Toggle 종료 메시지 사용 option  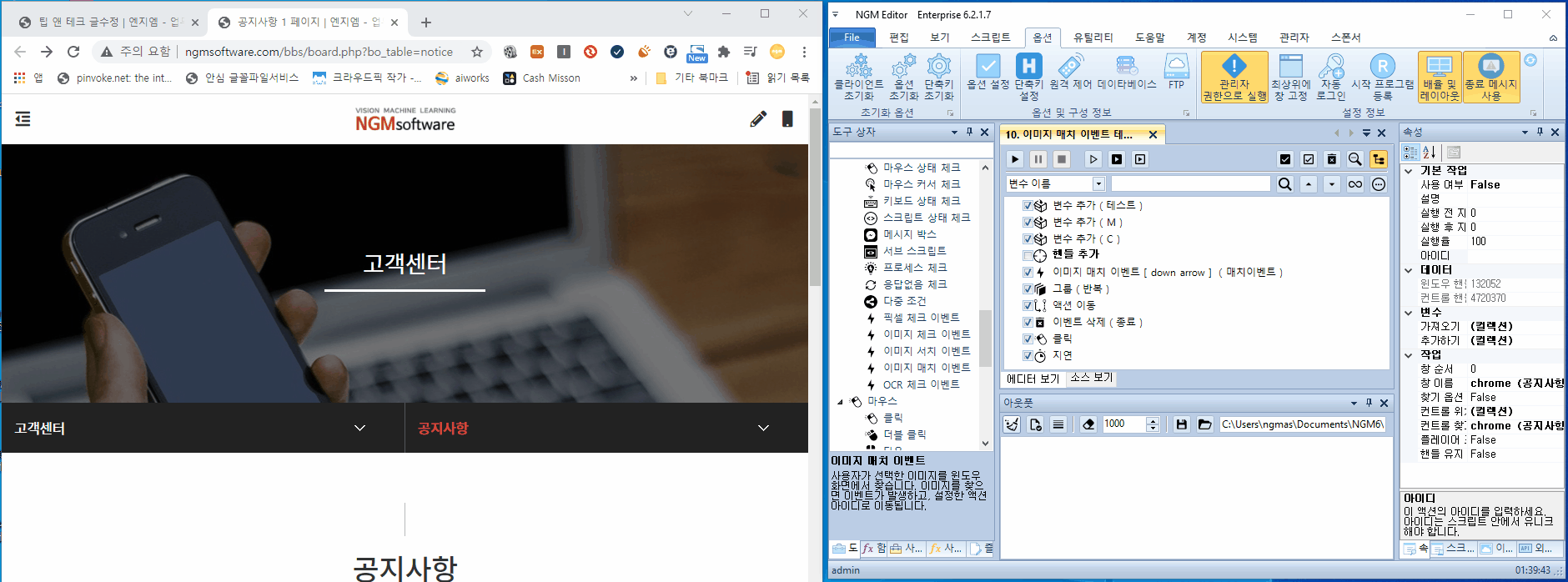pos(1490,77)
